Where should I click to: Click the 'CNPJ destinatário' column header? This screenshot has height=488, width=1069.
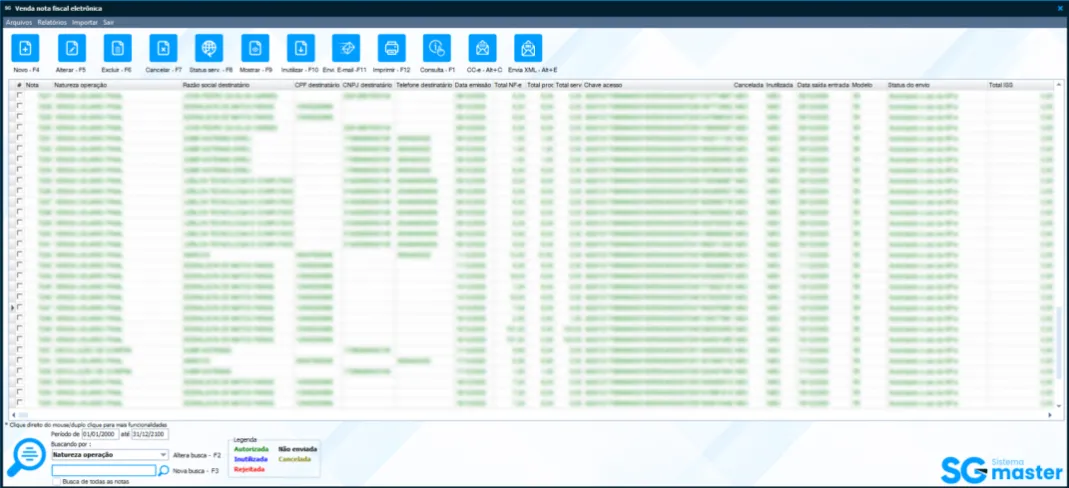pos(367,85)
